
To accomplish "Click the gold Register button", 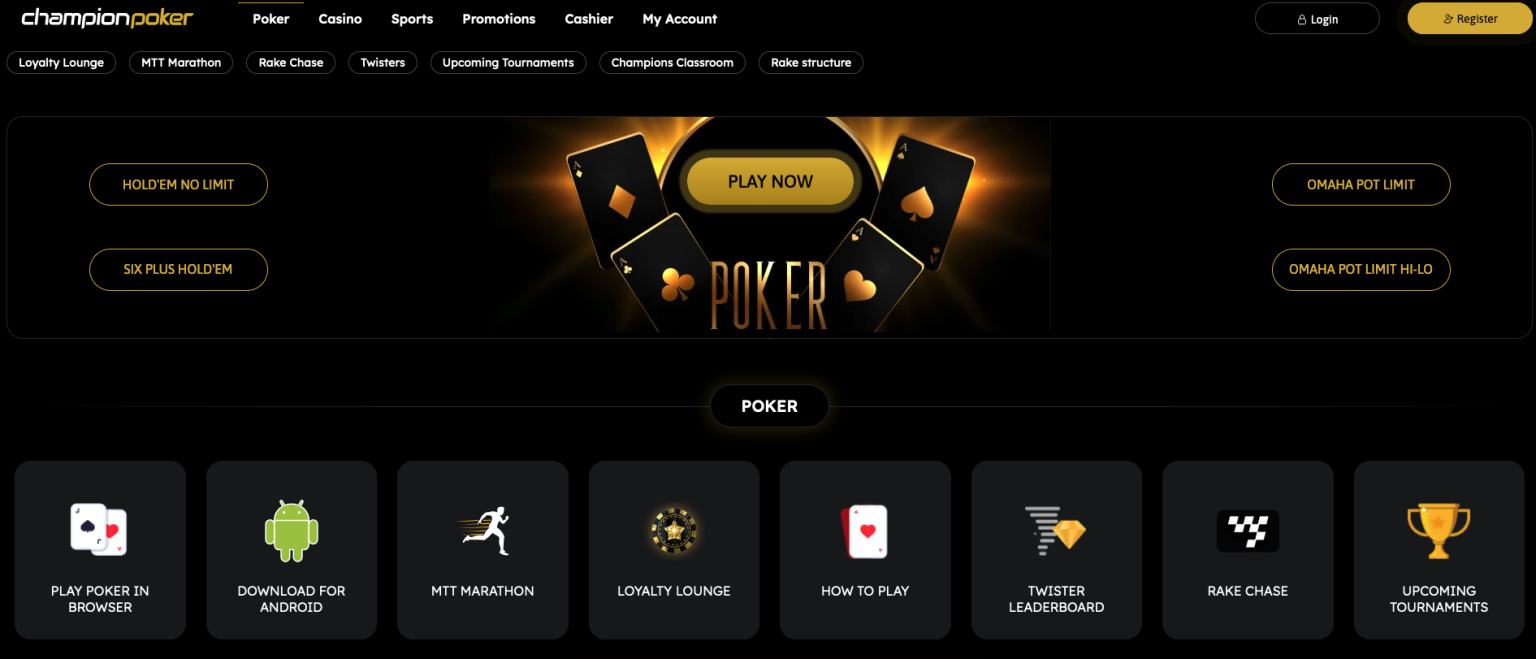I will [1470, 19].
